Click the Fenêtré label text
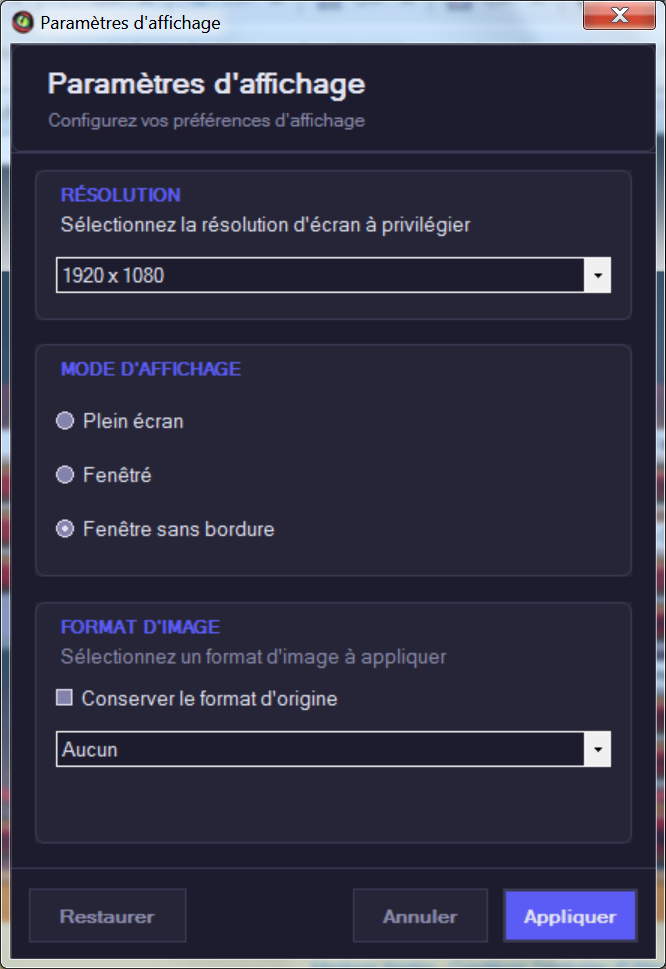Image resolution: width=666 pixels, height=969 pixels. tap(117, 475)
